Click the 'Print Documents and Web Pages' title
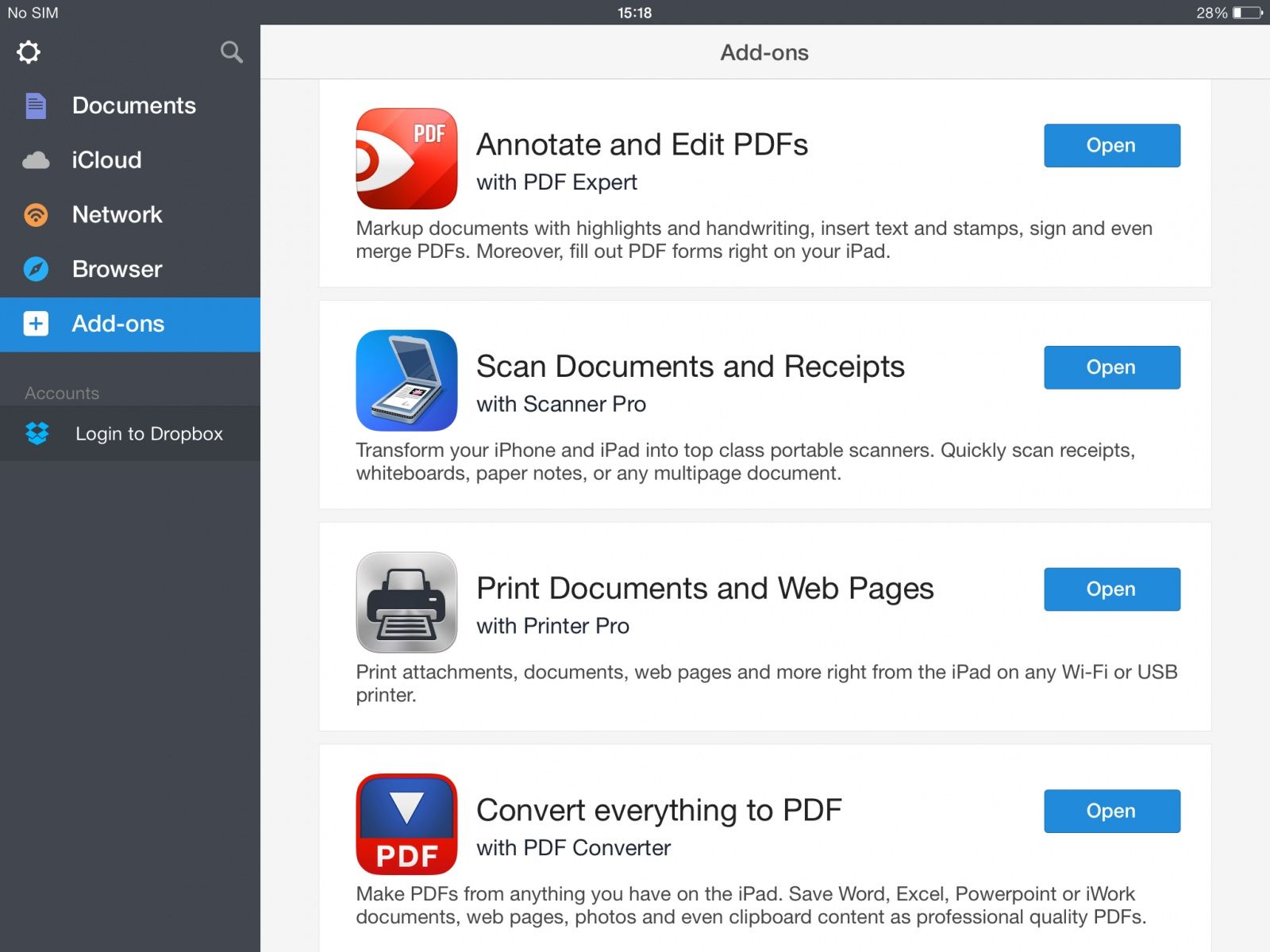Viewport: 1270px width, 952px height. pyautogui.click(x=705, y=589)
